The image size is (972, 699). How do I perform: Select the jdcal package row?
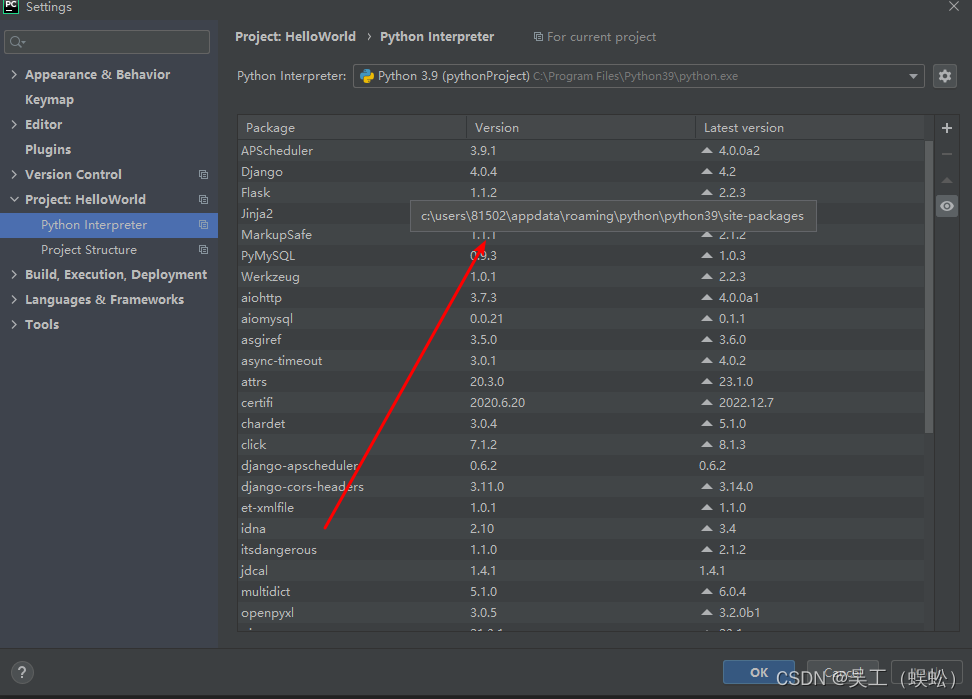tap(581, 571)
